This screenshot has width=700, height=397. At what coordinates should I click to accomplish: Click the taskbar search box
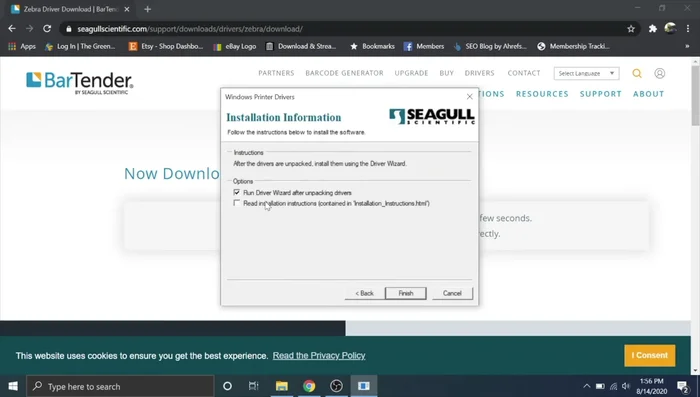tap(120, 386)
